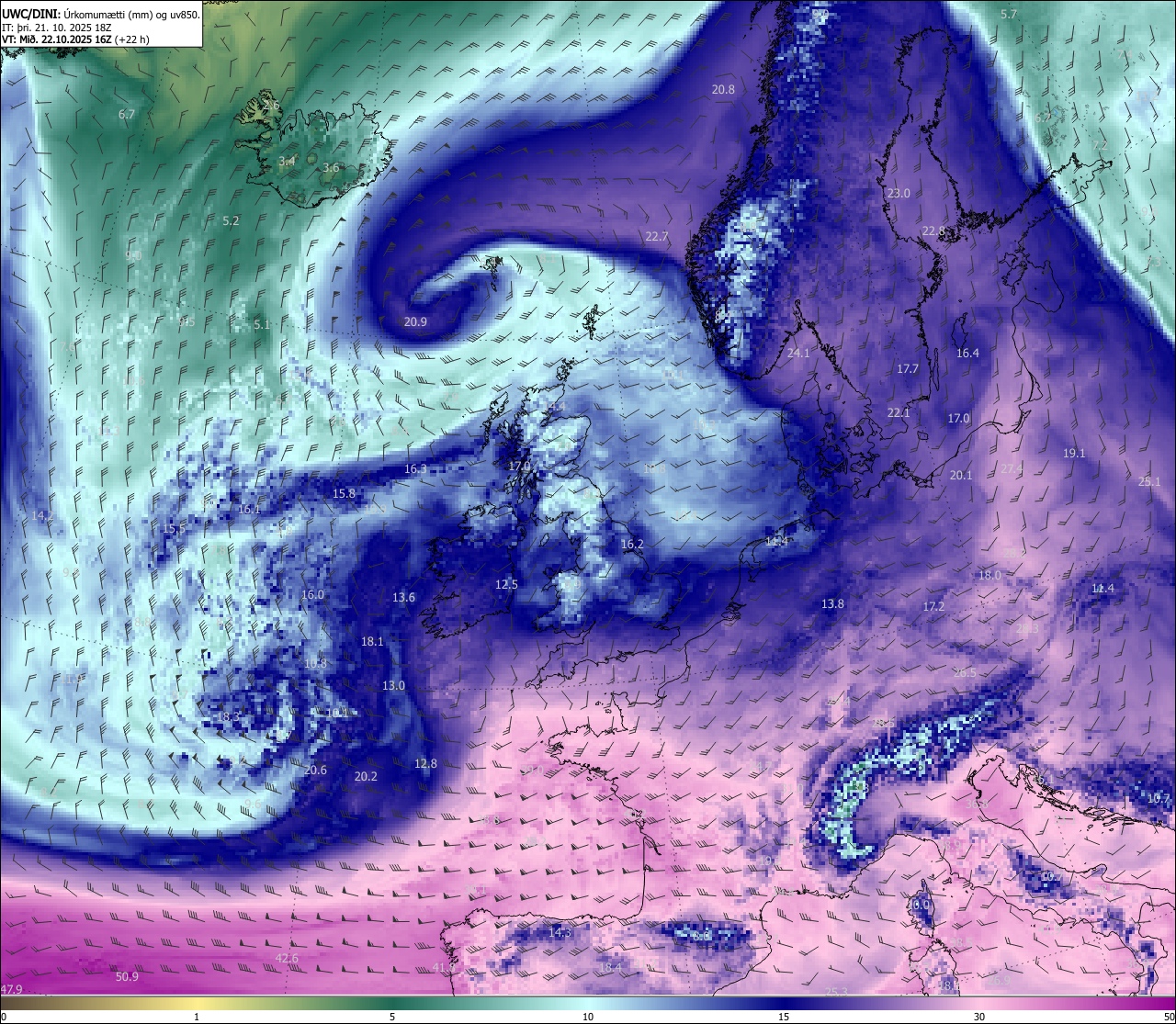Select the value 5.7 at the top right
The image size is (1176, 1024).
click(1009, 15)
